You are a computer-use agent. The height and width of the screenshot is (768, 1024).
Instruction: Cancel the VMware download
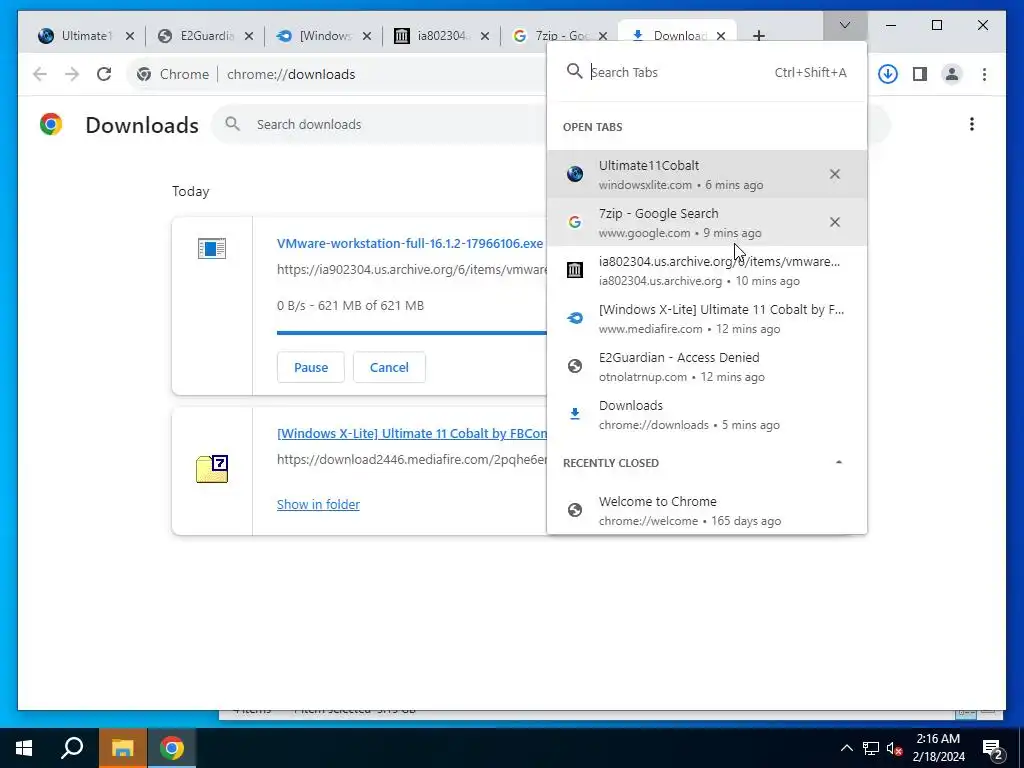coord(389,367)
